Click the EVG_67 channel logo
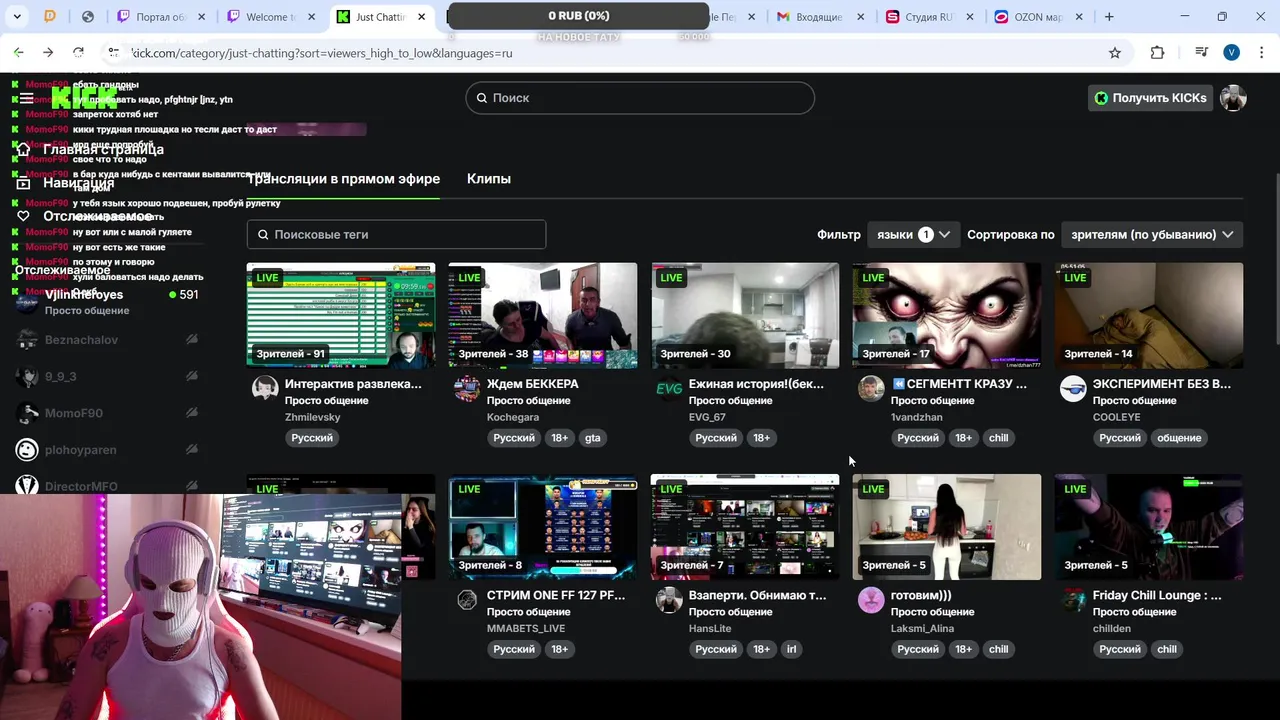Viewport: 1280px width, 720px height. coord(669,389)
